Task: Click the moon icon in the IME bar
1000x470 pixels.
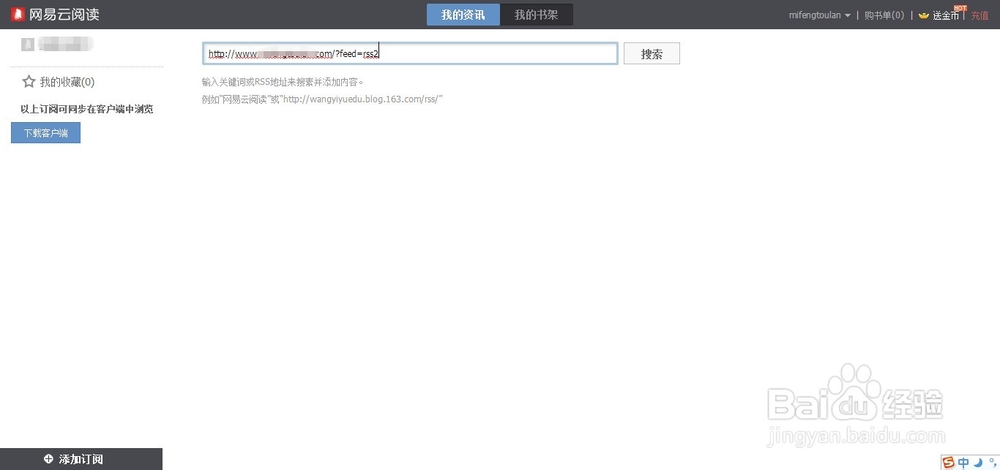Action: tap(978, 463)
